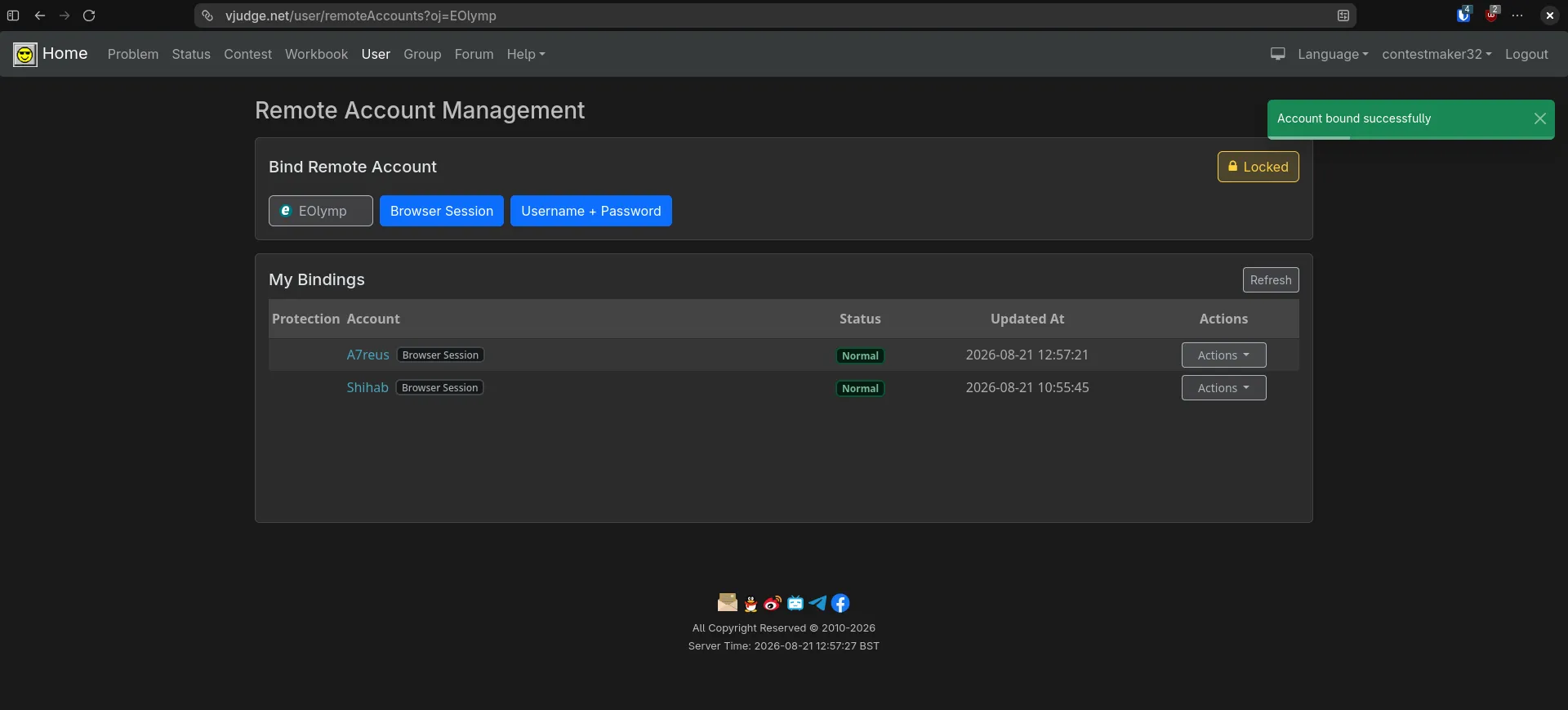Open the A7reus account link
The image size is (1568, 710).
tap(367, 355)
